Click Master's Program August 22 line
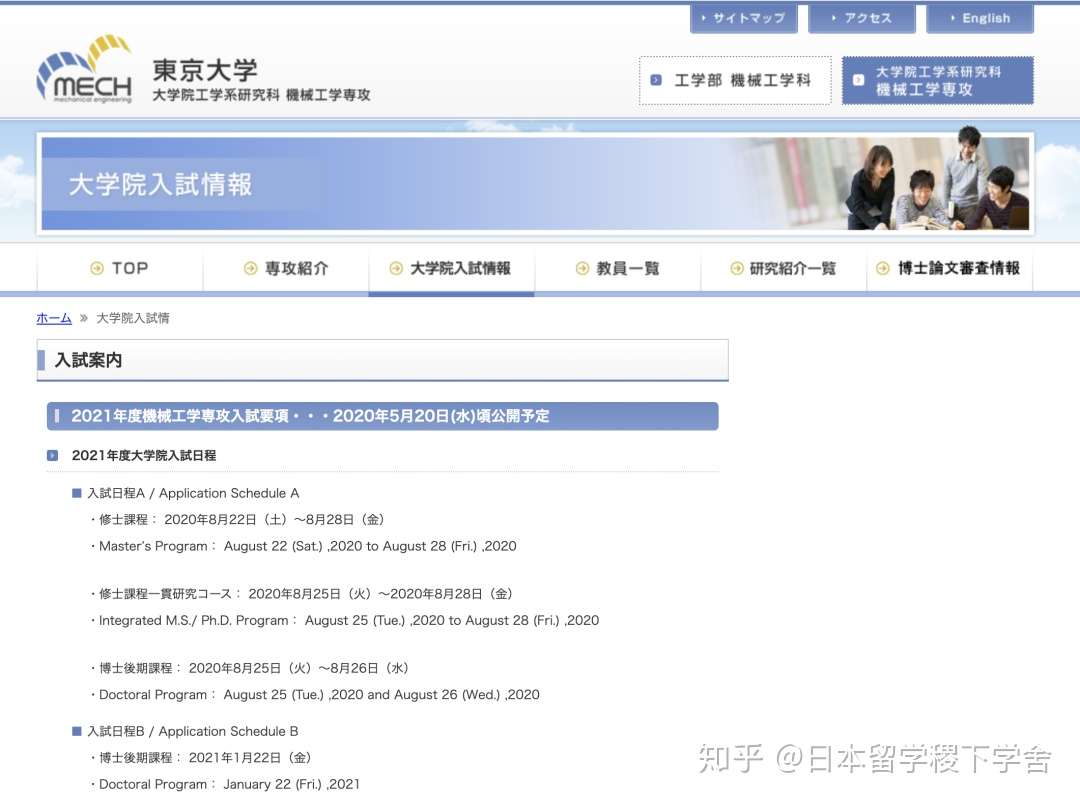This screenshot has width=1080, height=803. click(x=303, y=547)
